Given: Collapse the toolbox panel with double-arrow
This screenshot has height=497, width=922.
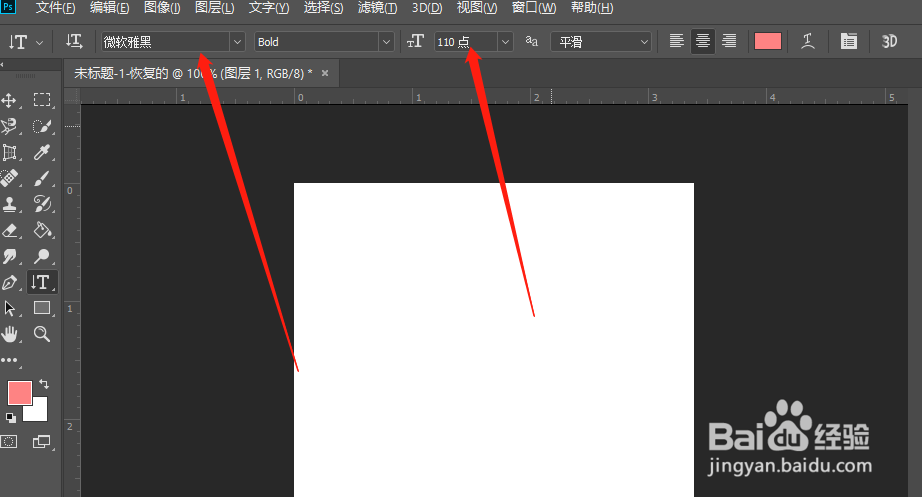Looking at the screenshot, I should [3, 64].
